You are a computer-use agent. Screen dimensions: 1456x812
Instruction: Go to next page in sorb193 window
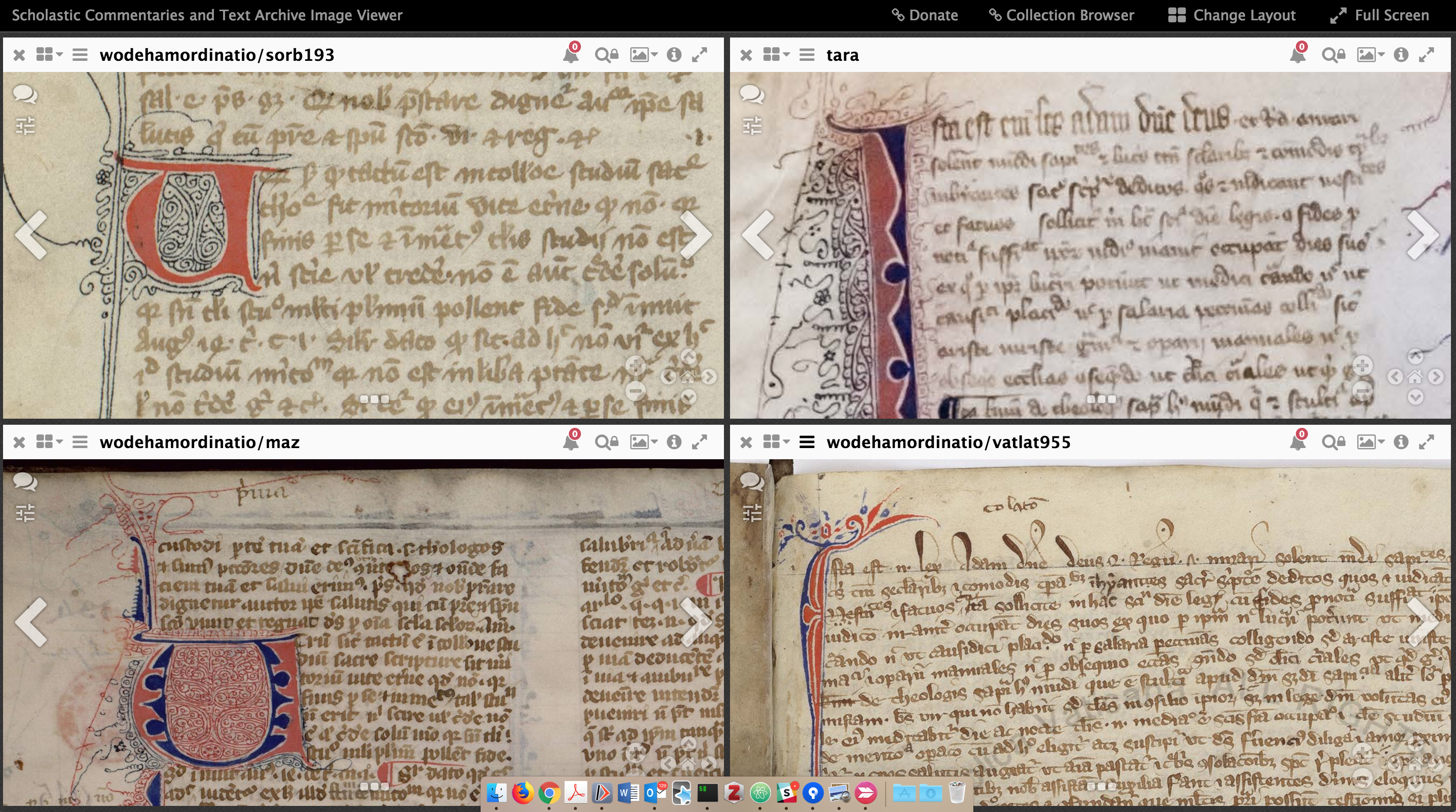click(x=696, y=235)
